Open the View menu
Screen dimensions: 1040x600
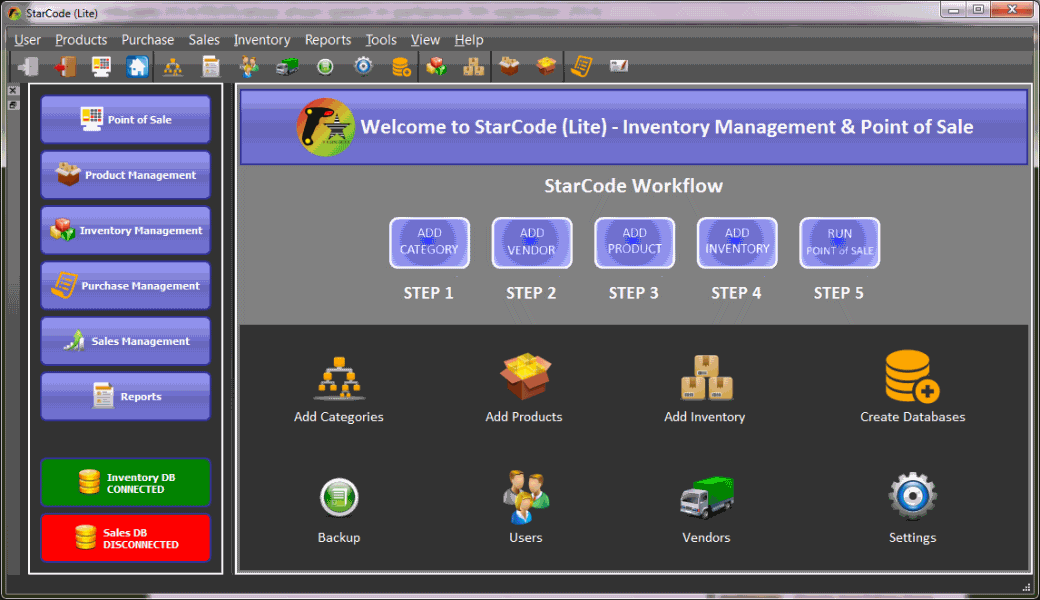point(424,40)
